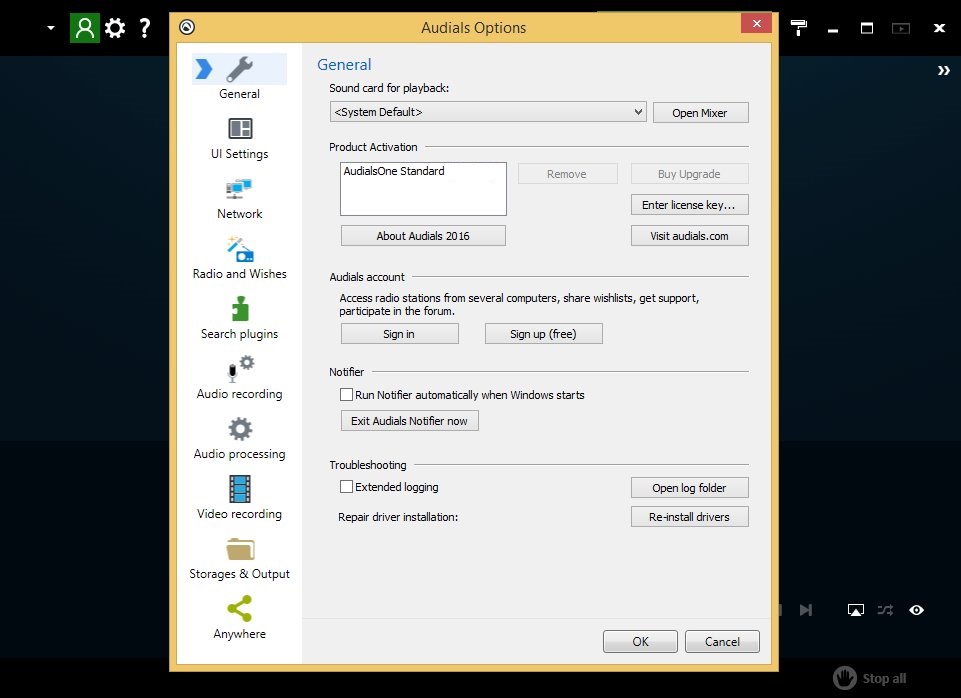Open the top-left dropdown arrow menu
Image resolution: width=961 pixels, height=698 pixels.
[51, 28]
